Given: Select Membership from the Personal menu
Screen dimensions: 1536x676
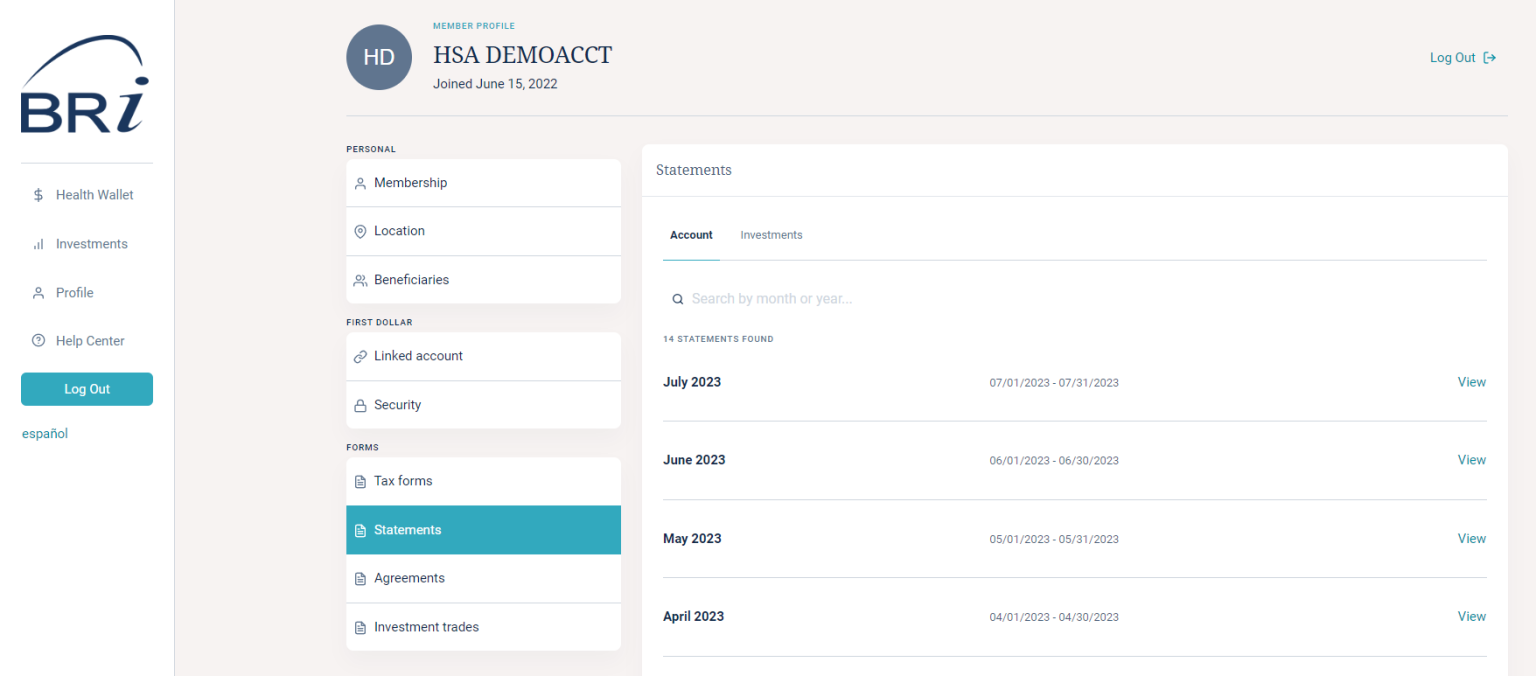Looking at the screenshot, I should click(x=410, y=182).
